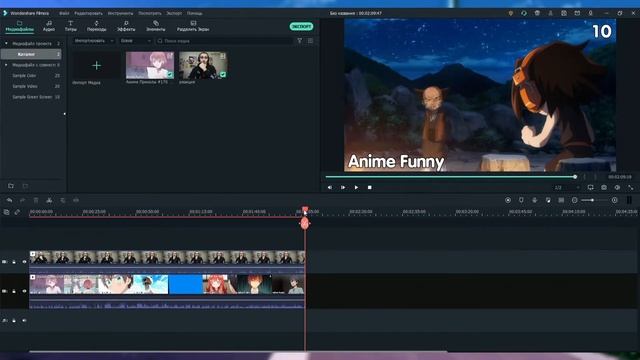Viewport: 640px width, 360px height.
Task: Play the preview video
Action: (356, 187)
